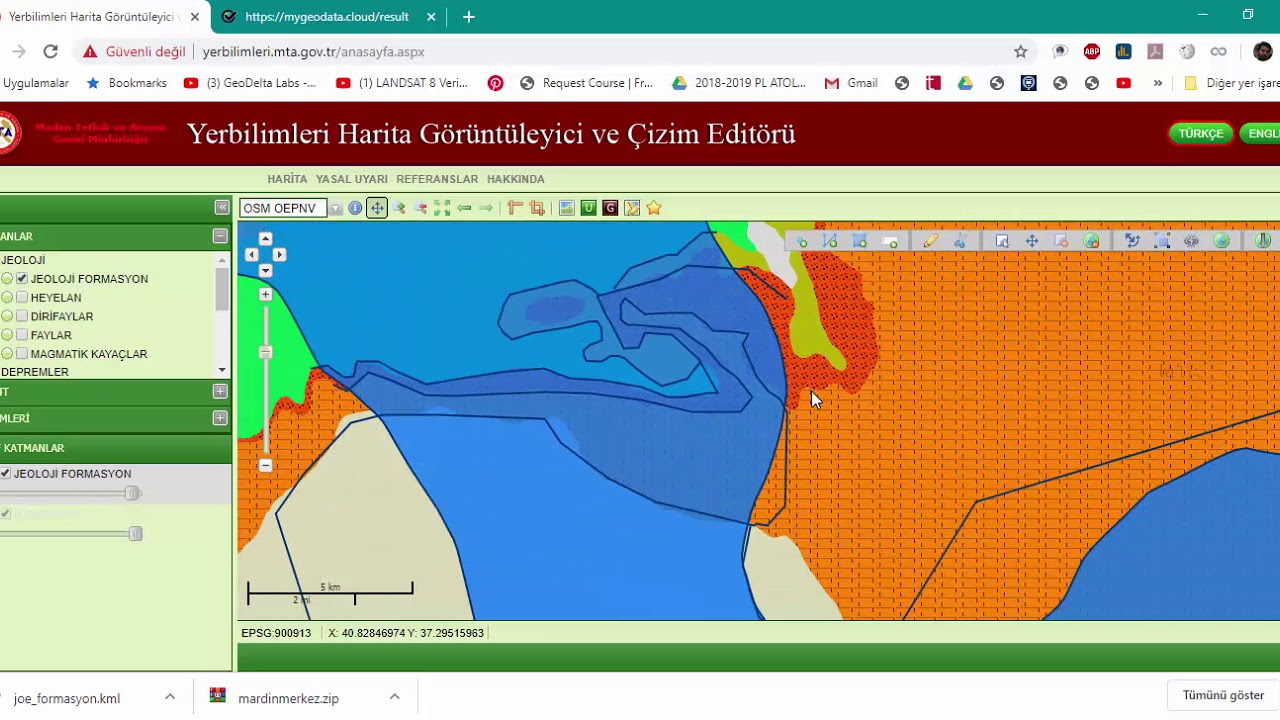Collapse the left sidebar arrow button
The image size is (1280, 720).
pos(222,207)
